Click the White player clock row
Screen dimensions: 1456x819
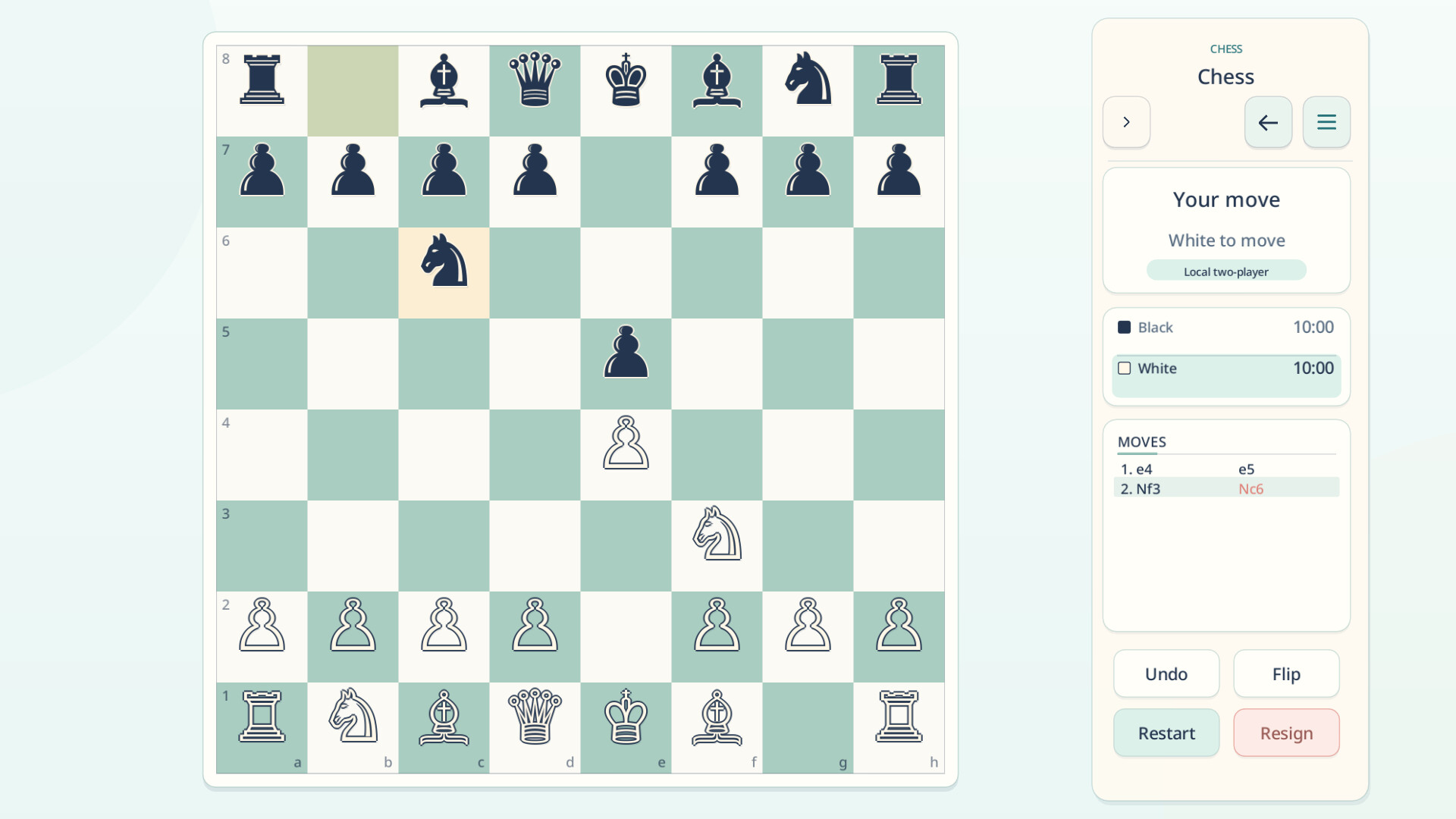pyautogui.click(x=1226, y=375)
